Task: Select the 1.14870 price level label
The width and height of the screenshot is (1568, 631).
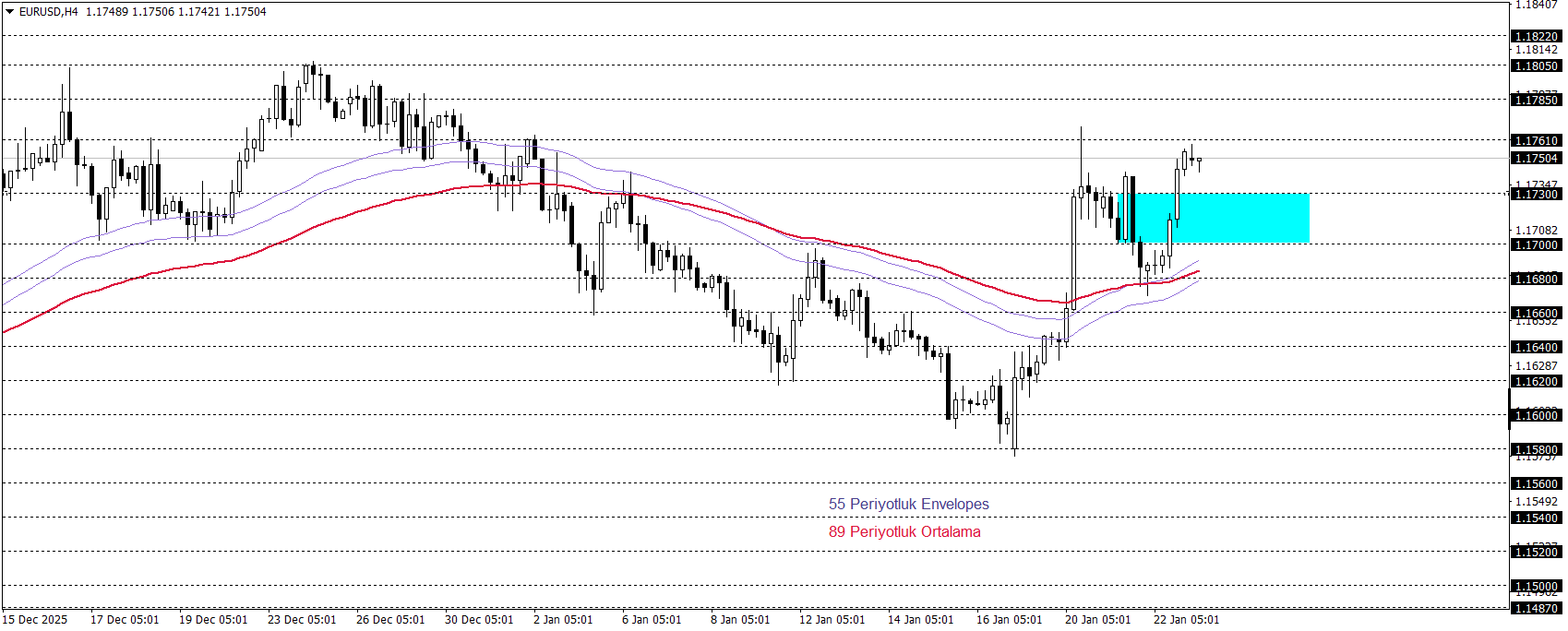Action: [x=1536, y=609]
